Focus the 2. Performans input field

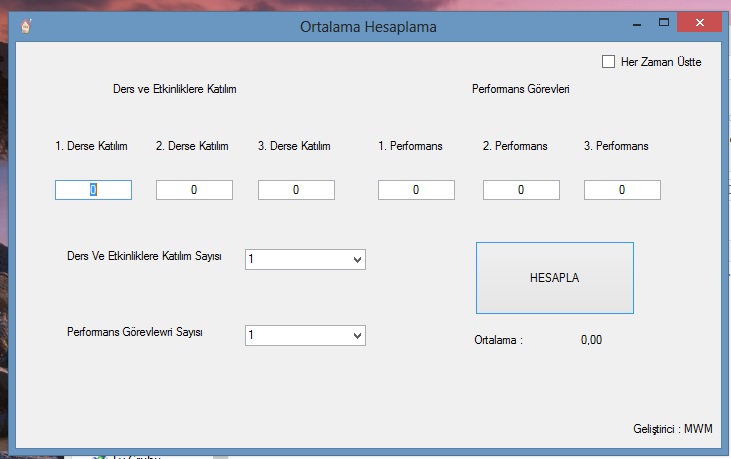(521, 190)
